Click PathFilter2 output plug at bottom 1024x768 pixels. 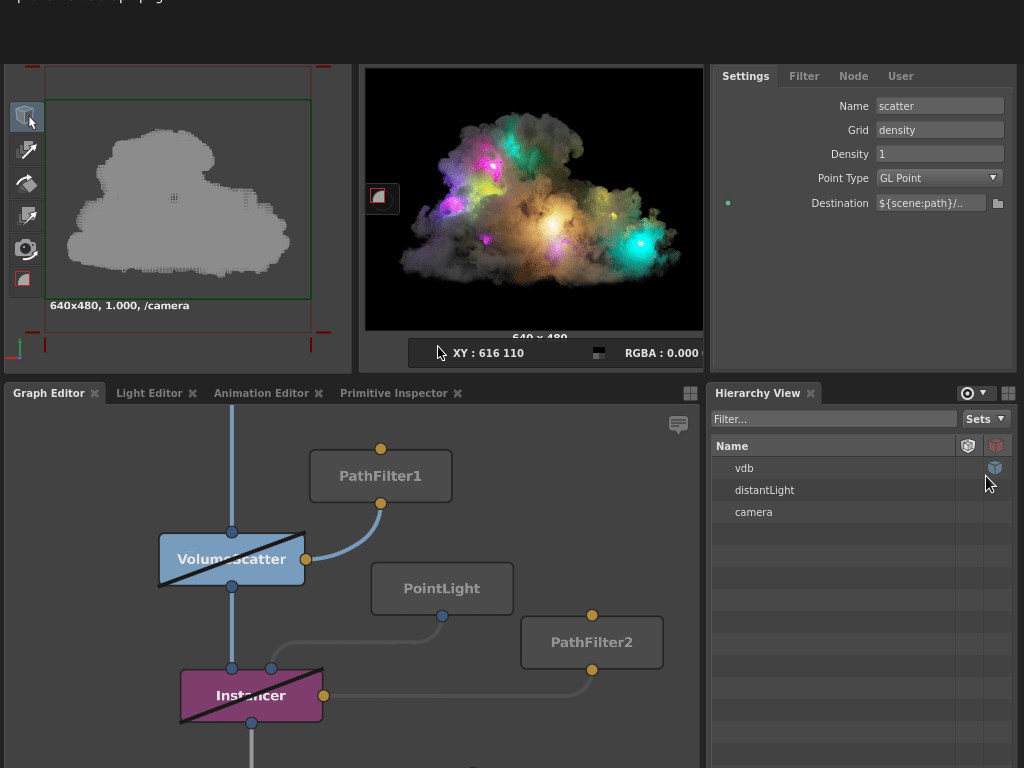(x=592, y=669)
